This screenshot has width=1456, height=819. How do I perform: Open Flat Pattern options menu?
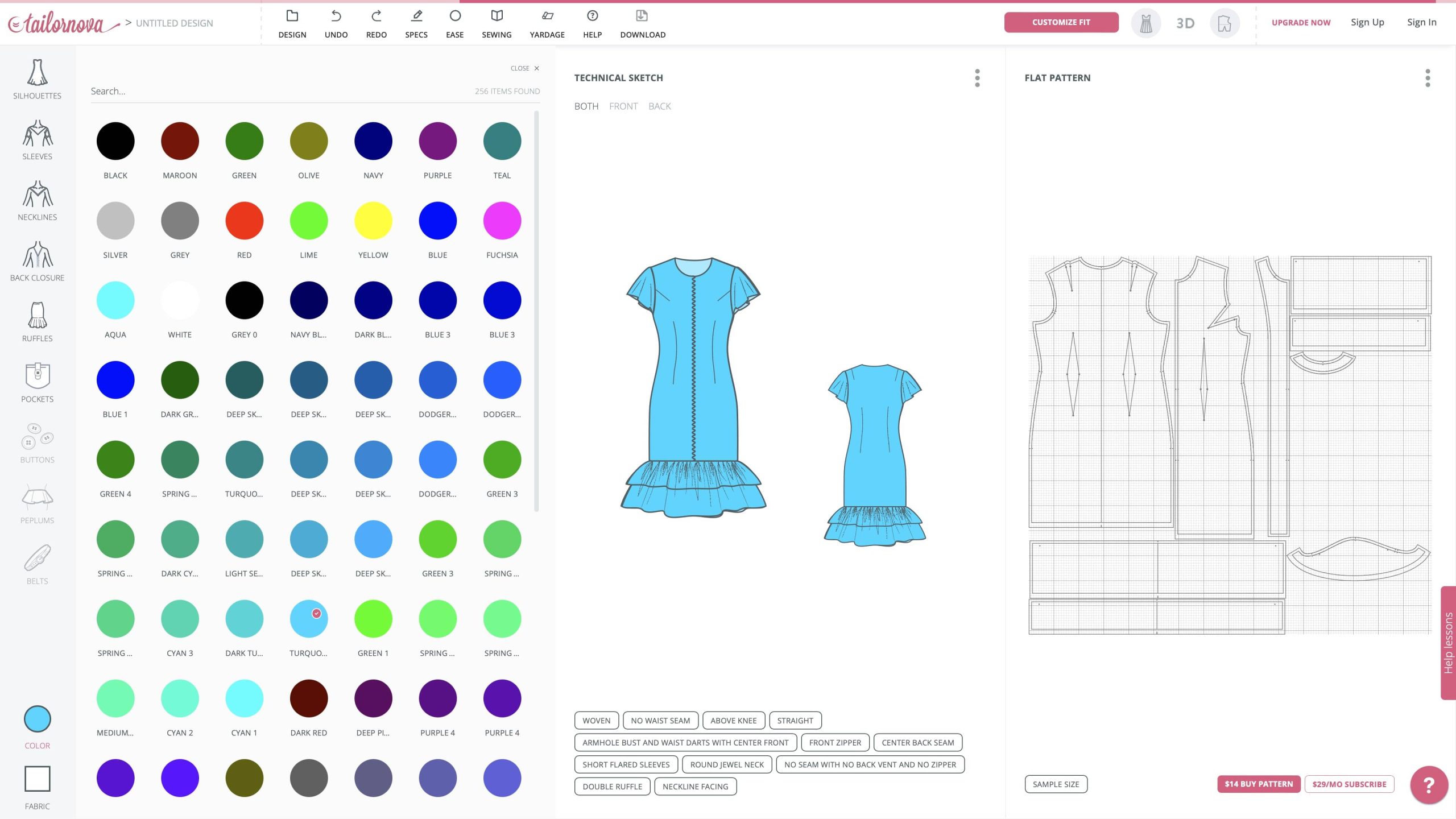[1427, 78]
